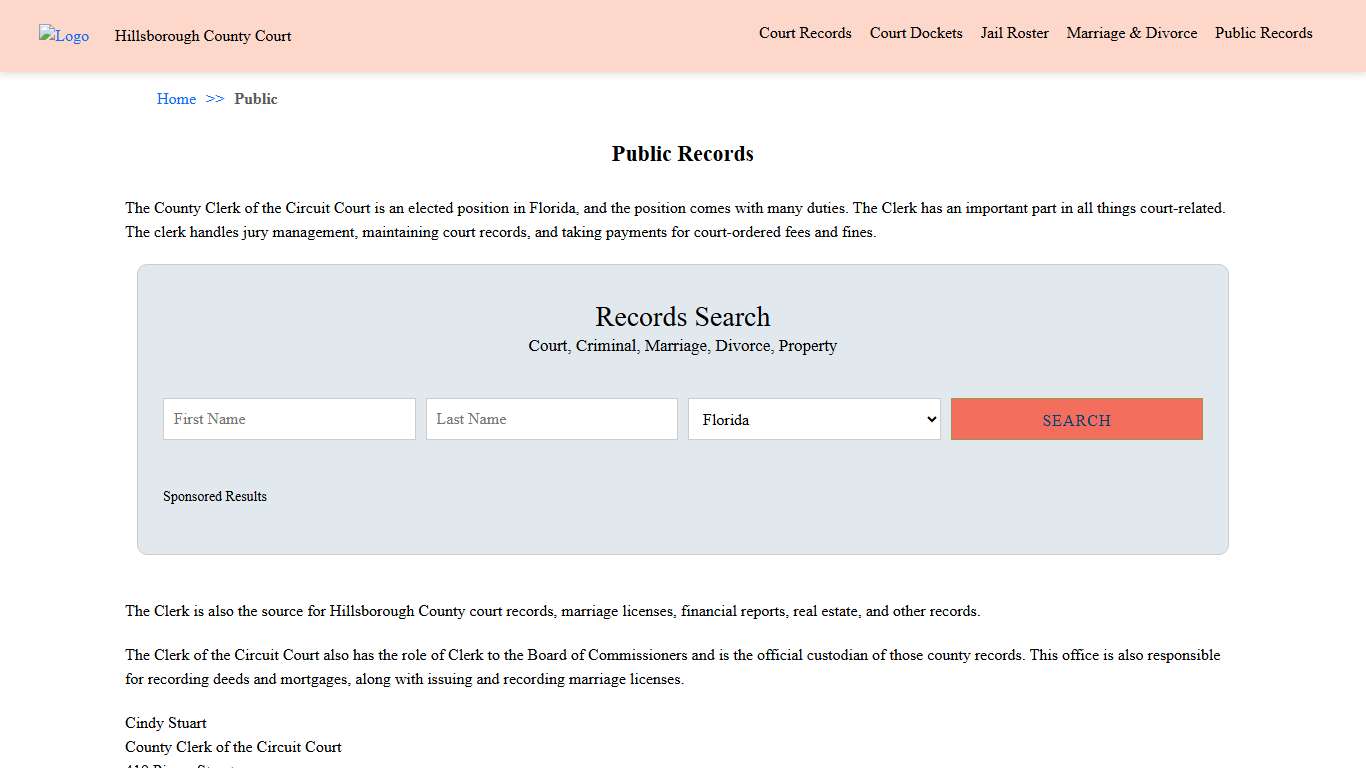Click inside the Last Name field
The height and width of the screenshot is (768, 1366).
(x=551, y=419)
